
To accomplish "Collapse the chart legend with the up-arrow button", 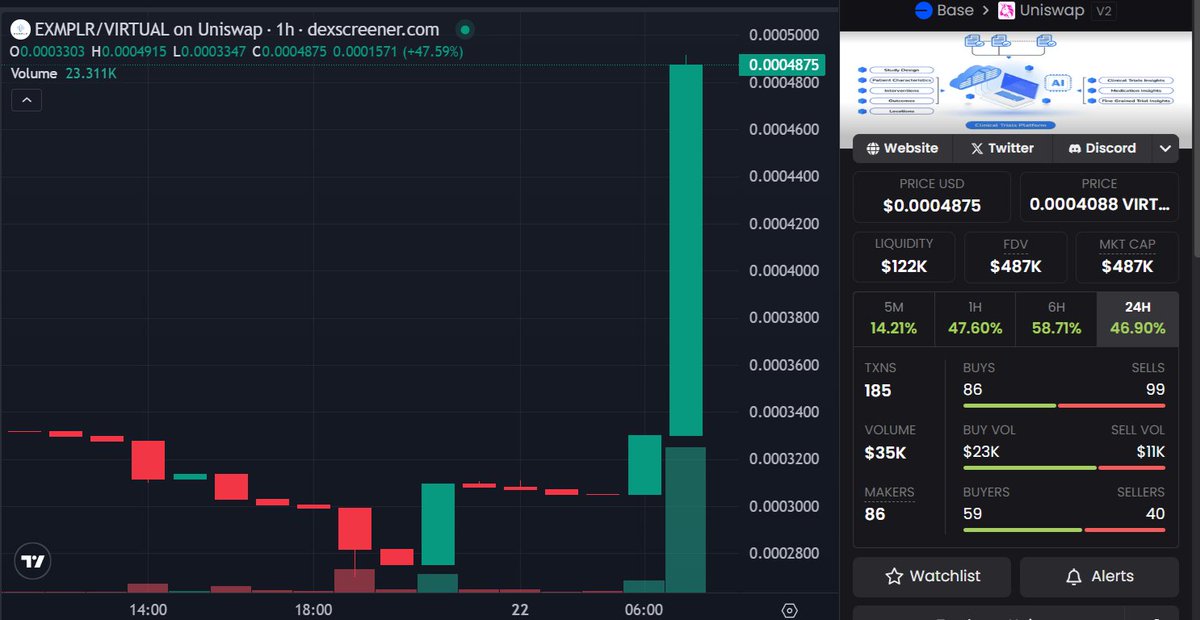I will pos(26,100).
